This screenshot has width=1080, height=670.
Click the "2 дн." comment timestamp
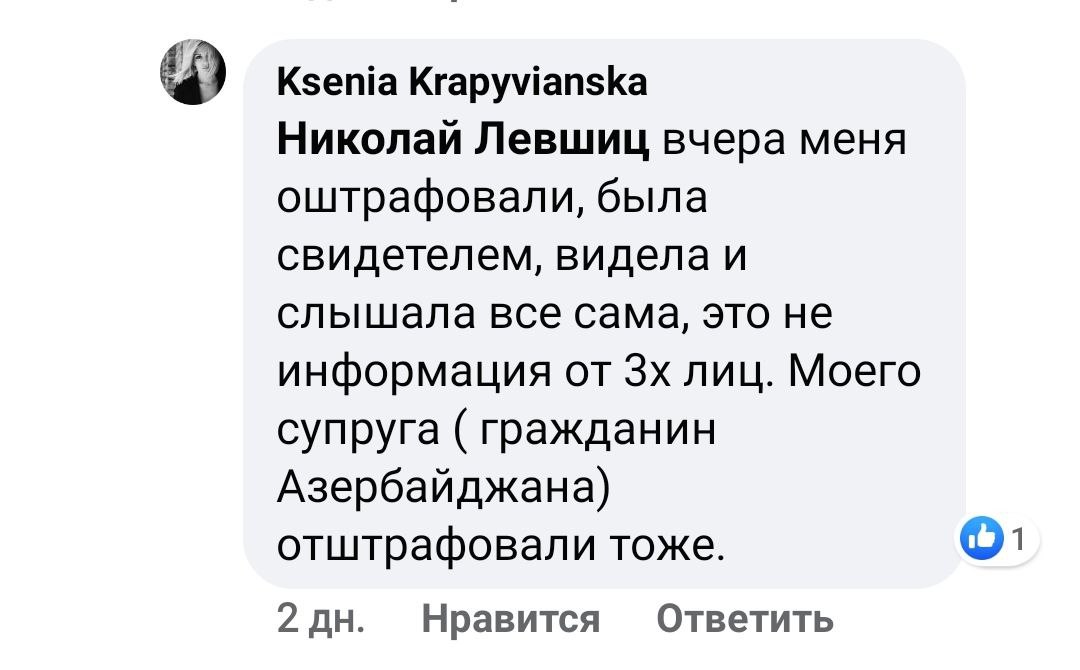pos(320,620)
